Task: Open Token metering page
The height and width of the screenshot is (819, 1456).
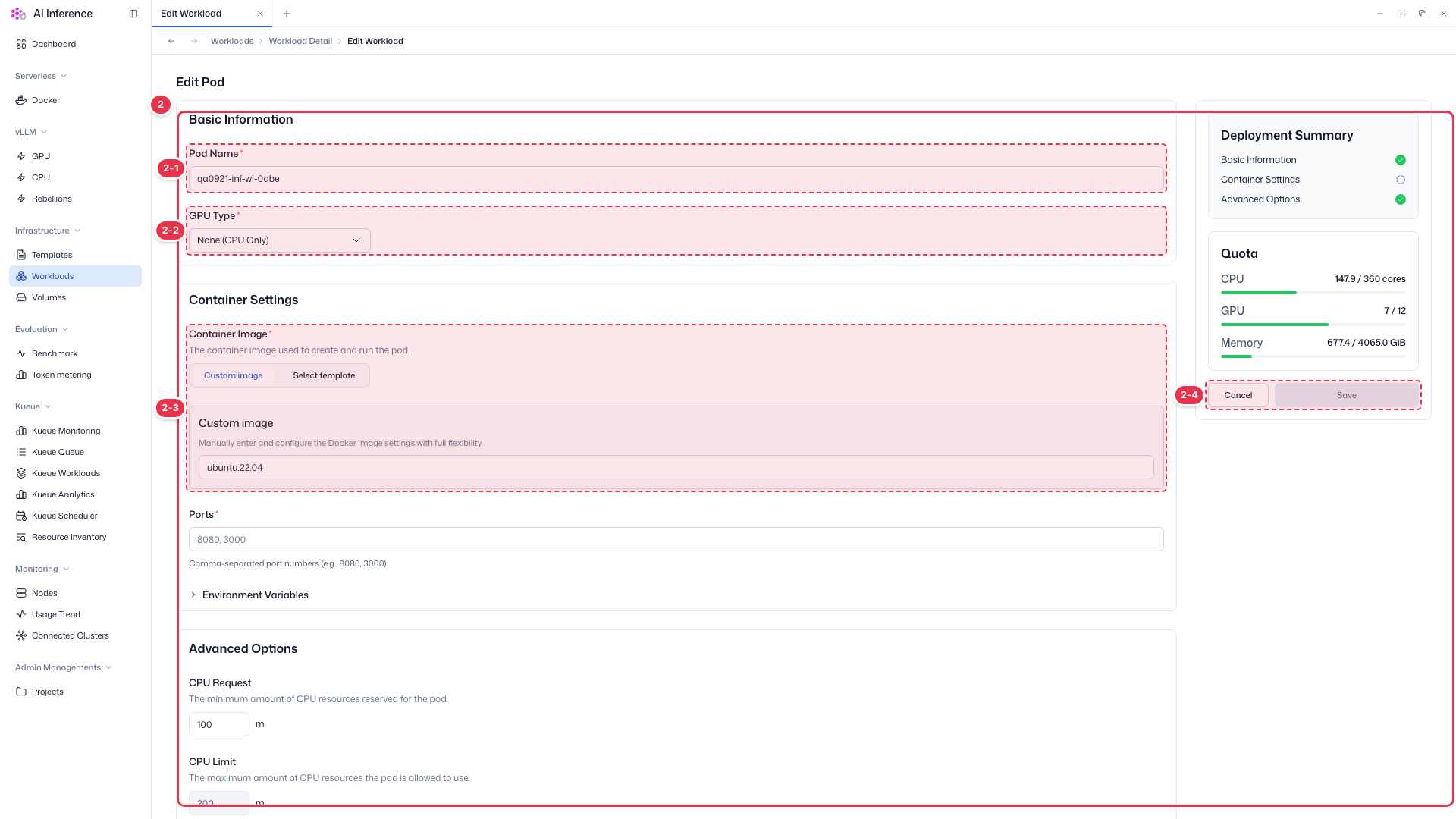Action: (75, 375)
